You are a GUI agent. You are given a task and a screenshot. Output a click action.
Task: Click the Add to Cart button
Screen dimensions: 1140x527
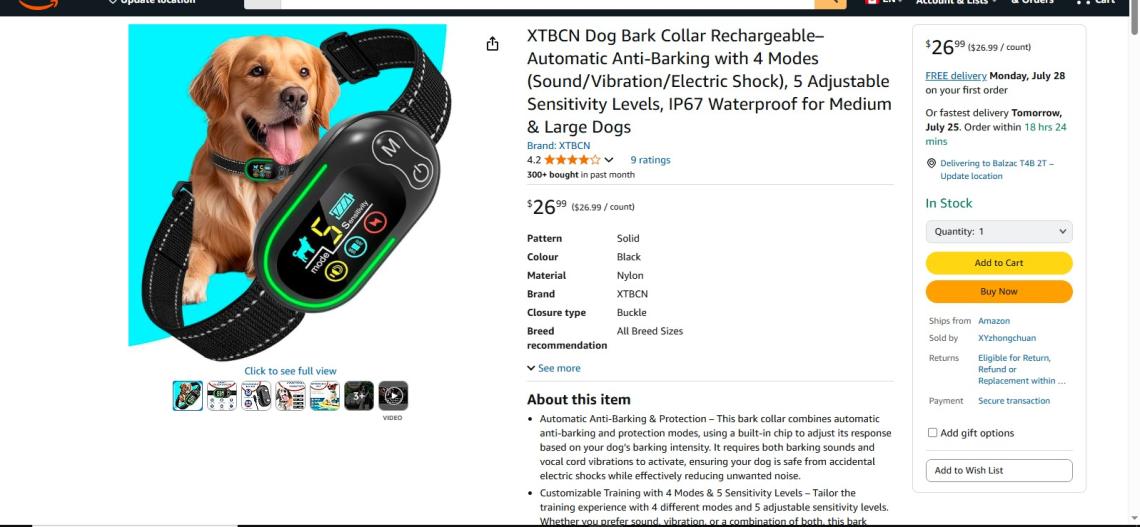coord(998,263)
